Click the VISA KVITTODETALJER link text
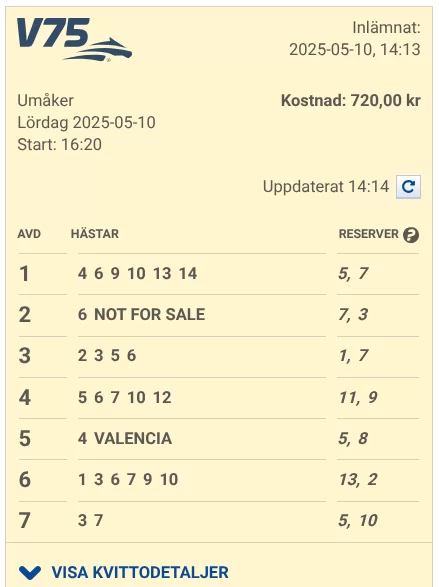 tap(140, 572)
